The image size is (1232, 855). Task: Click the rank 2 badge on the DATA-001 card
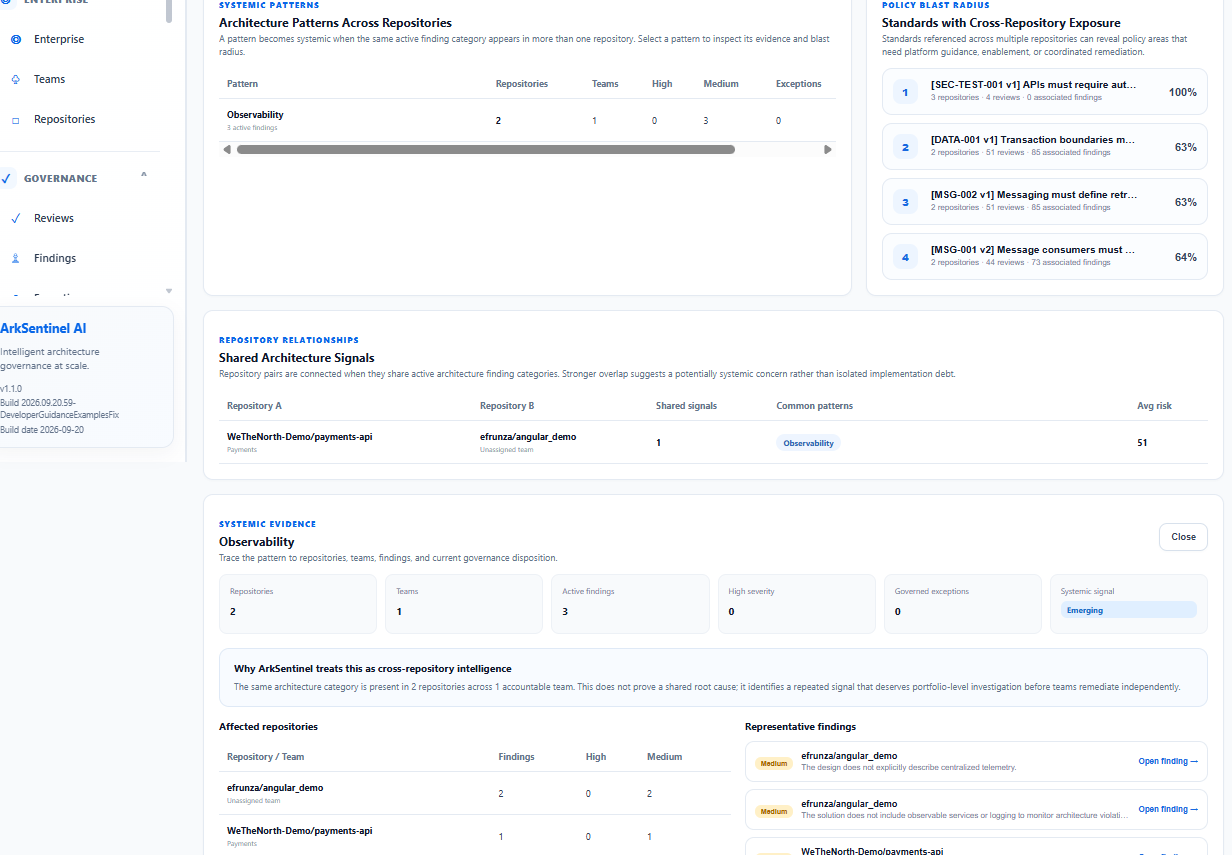pos(905,147)
